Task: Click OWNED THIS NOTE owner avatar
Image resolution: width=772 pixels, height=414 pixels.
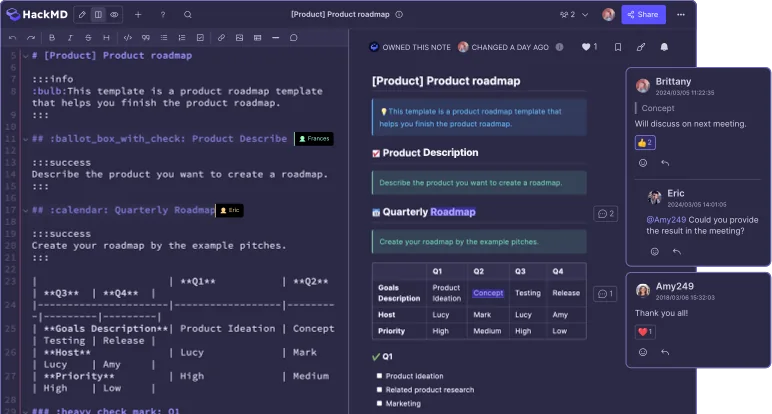Action: click(x=374, y=47)
